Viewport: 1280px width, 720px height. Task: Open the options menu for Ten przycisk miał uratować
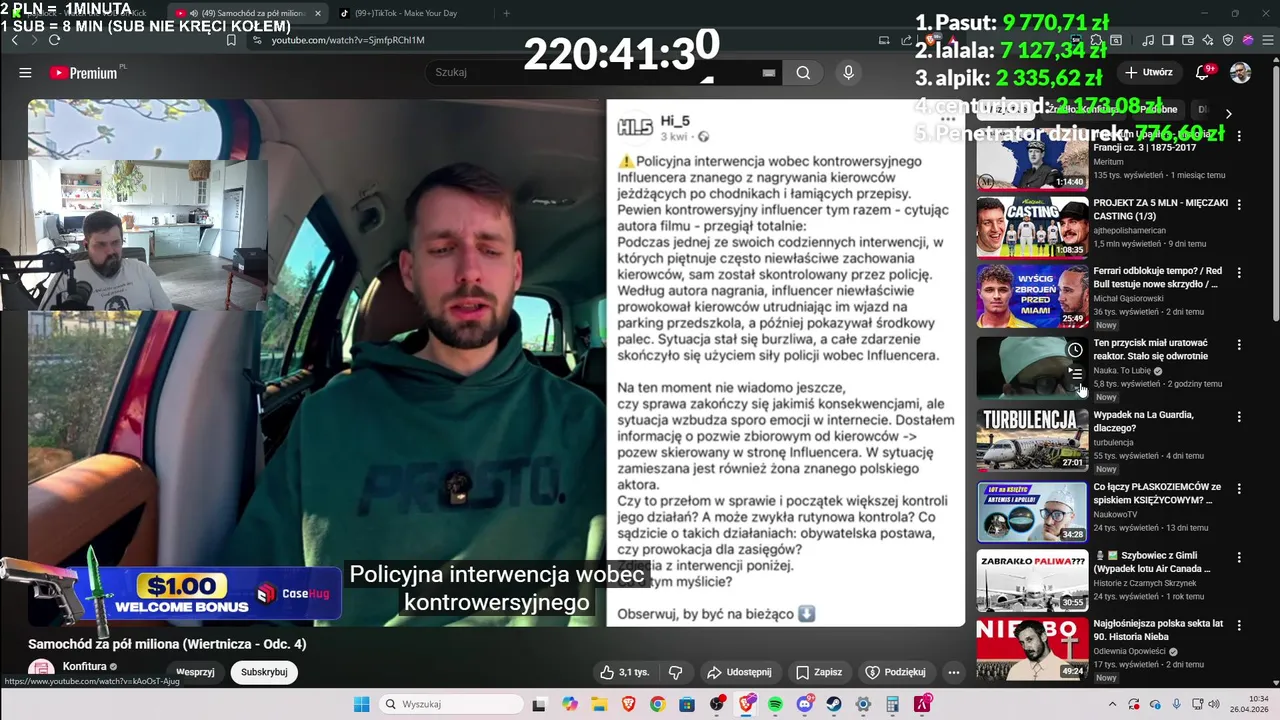(1239, 345)
